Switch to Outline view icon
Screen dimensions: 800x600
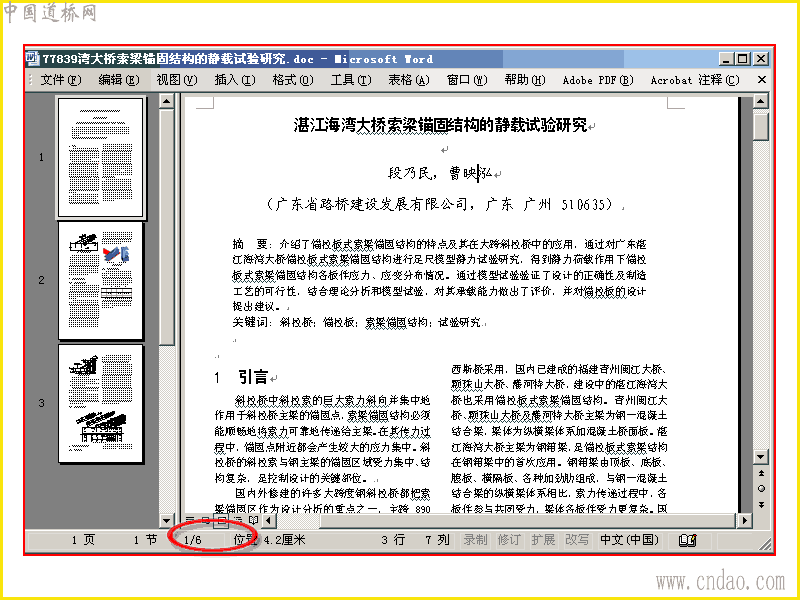[237, 520]
